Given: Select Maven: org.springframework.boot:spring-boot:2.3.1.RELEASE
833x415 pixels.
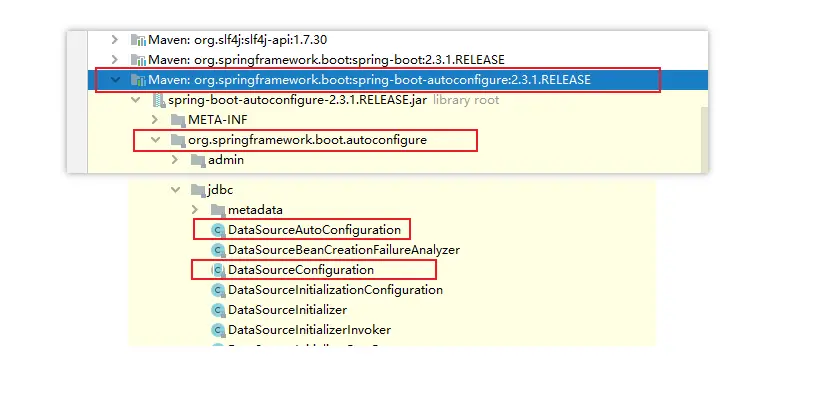Looking at the screenshot, I should [326, 60].
